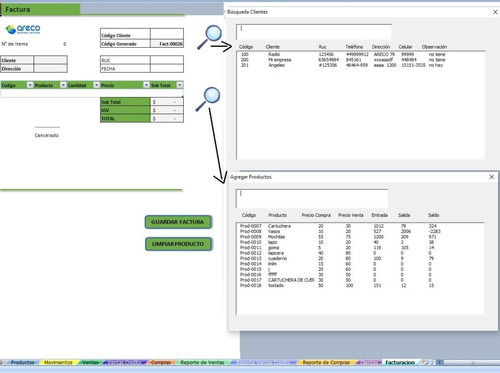Select the empty Cliente value cell
Image resolution: width=500 pixels, height=373 pixels.
50,60
